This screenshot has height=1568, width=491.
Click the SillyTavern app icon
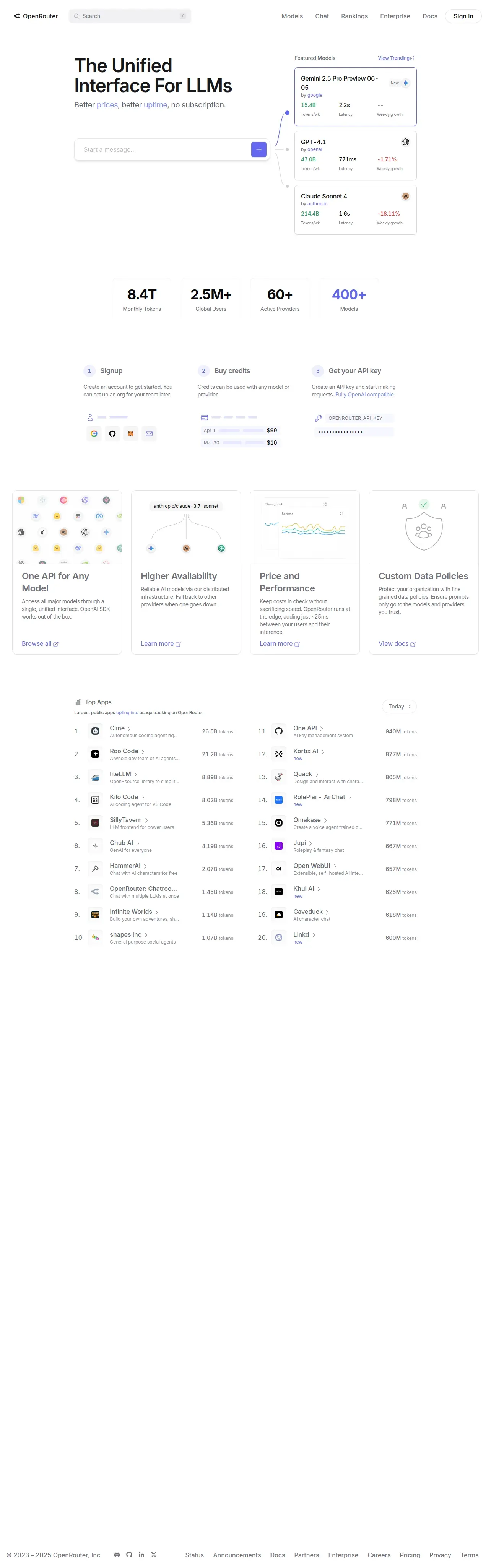95,823
